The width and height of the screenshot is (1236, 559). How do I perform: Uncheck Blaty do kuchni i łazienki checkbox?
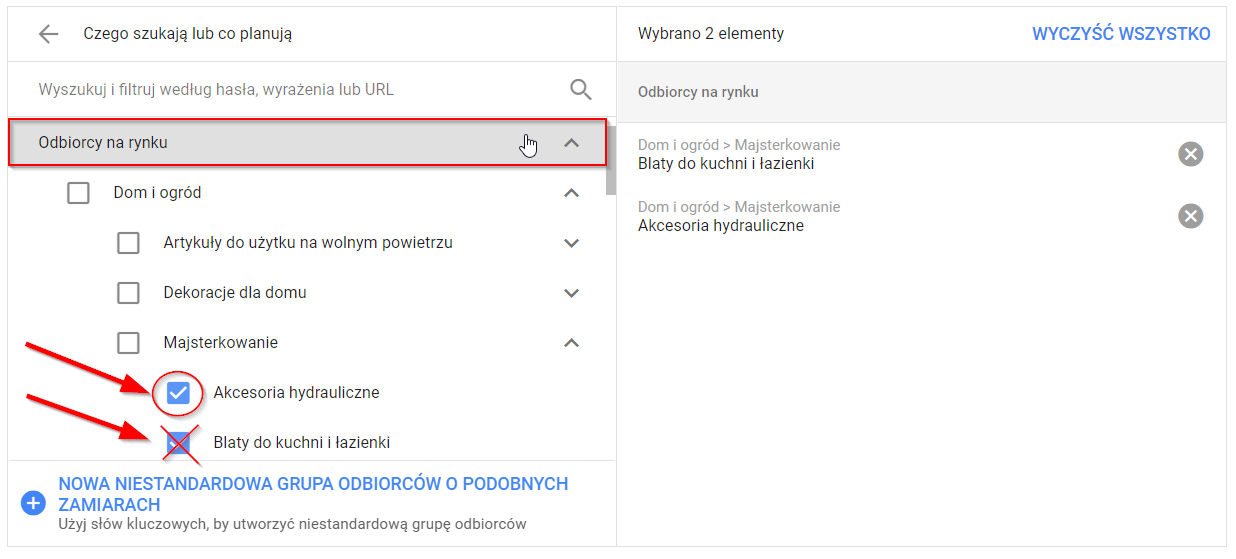tap(178, 443)
